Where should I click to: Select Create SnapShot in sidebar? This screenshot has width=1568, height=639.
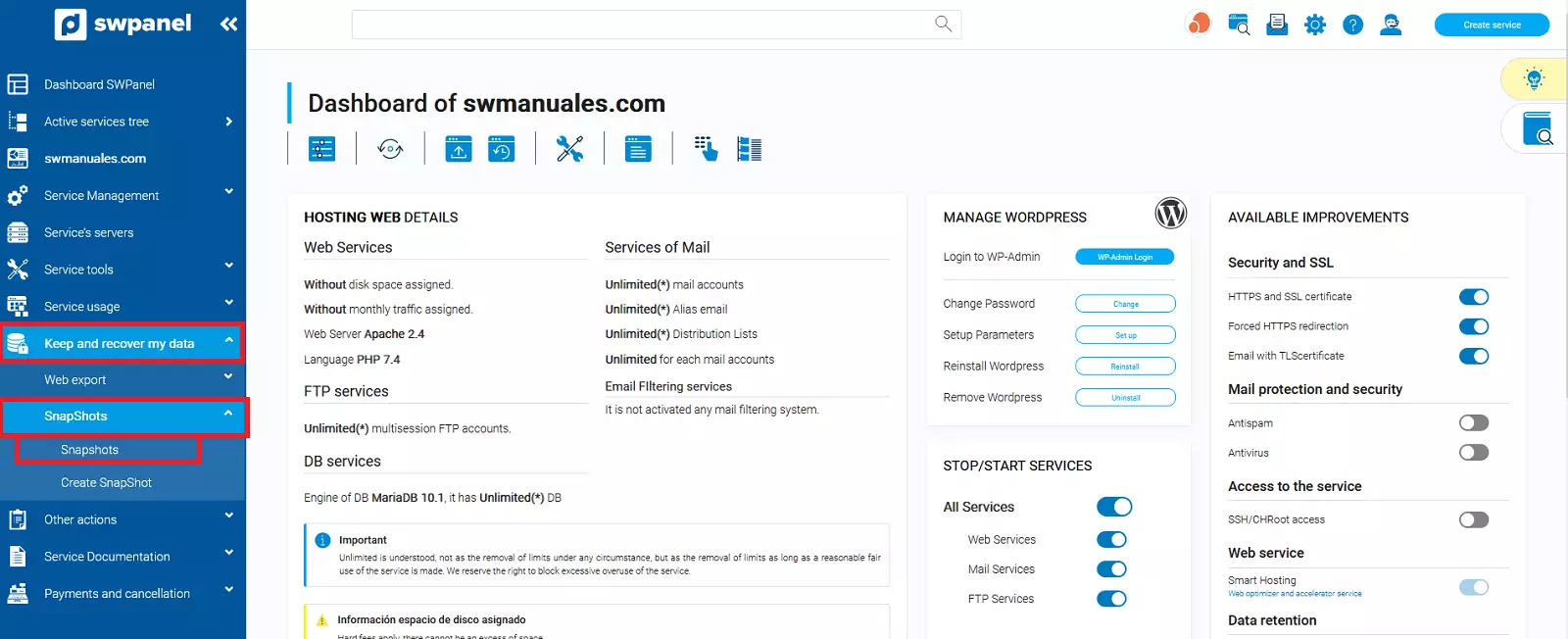(106, 482)
